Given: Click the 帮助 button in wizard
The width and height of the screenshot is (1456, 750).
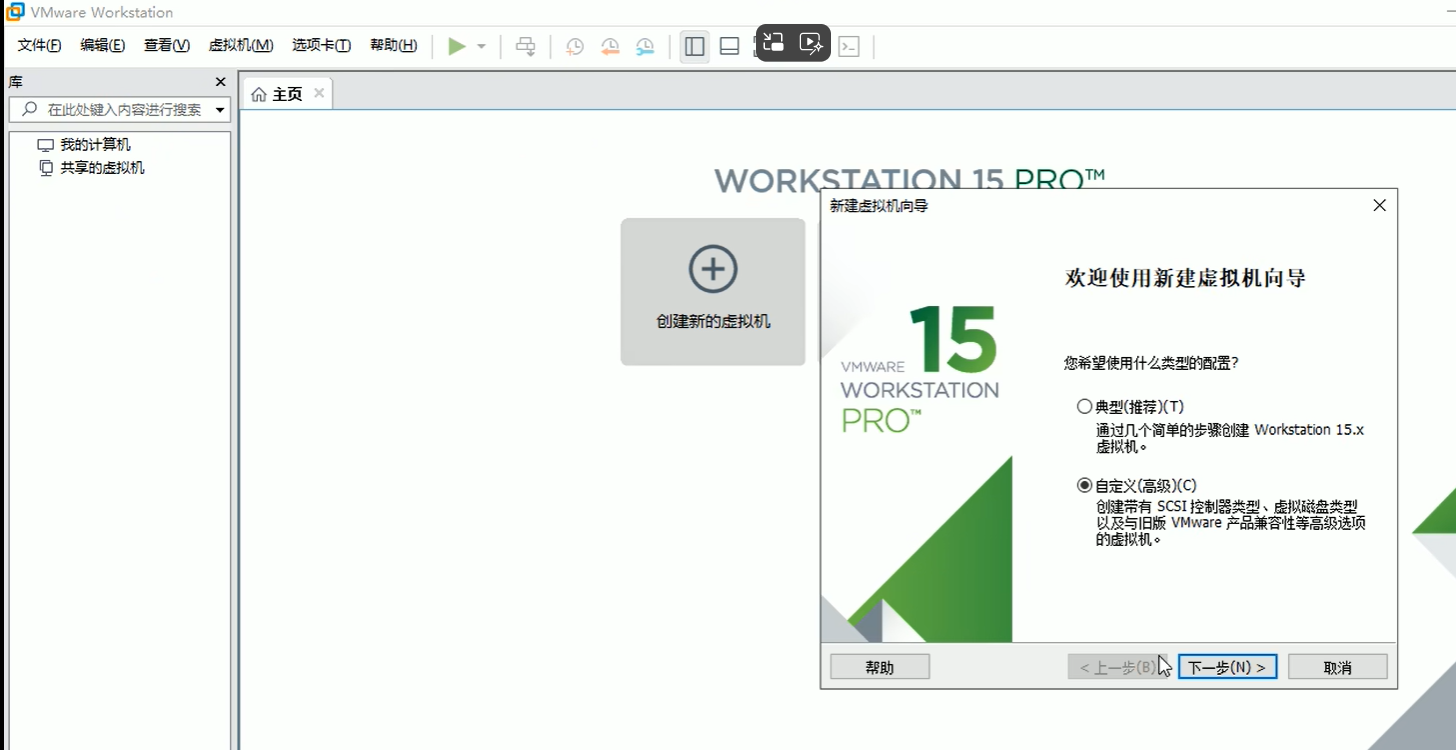Looking at the screenshot, I should (x=880, y=667).
